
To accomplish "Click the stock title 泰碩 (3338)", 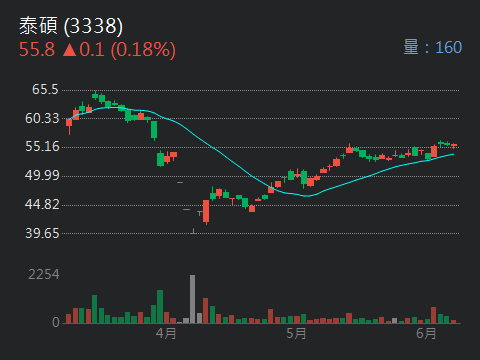I will point(71,26).
